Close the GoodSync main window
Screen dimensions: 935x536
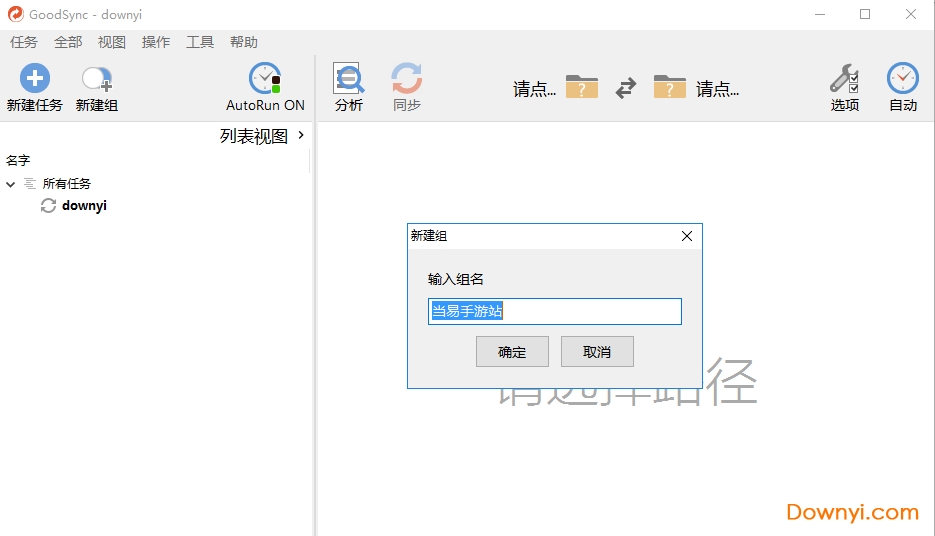[x=911, y=14]
